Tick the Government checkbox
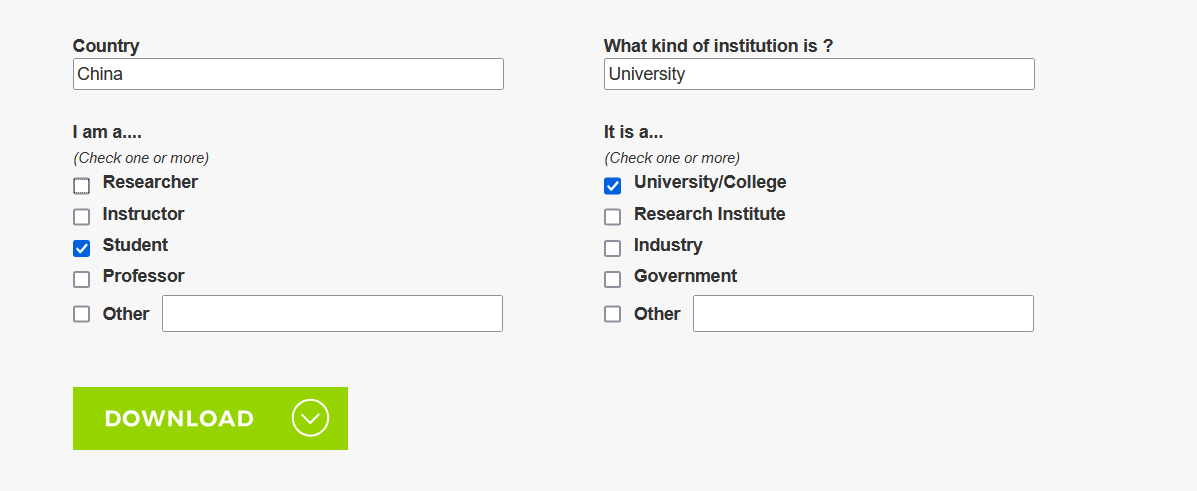Viewport: 1197px width, 491px height. [x=612, y=279]
